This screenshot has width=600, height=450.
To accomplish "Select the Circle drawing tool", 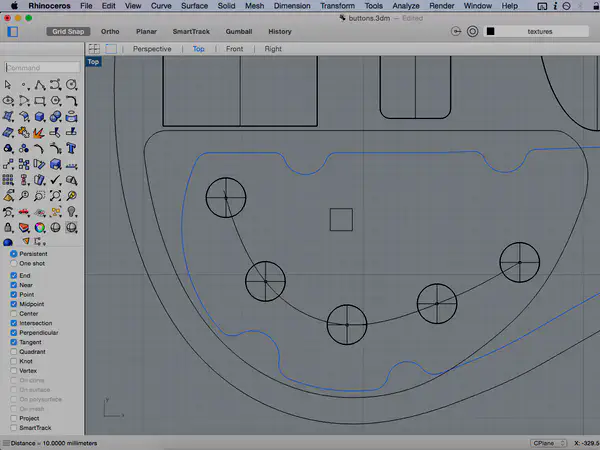I will coord(71,85).
